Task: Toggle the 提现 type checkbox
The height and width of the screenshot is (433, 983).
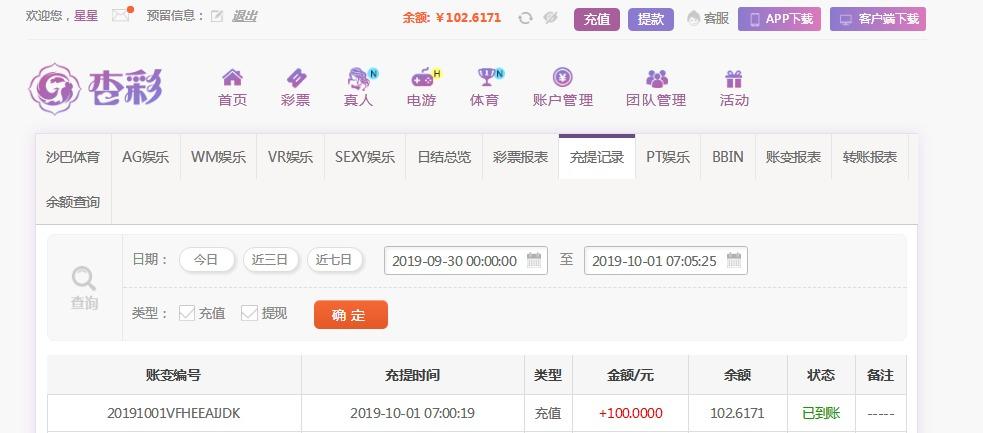Action: 250,313
